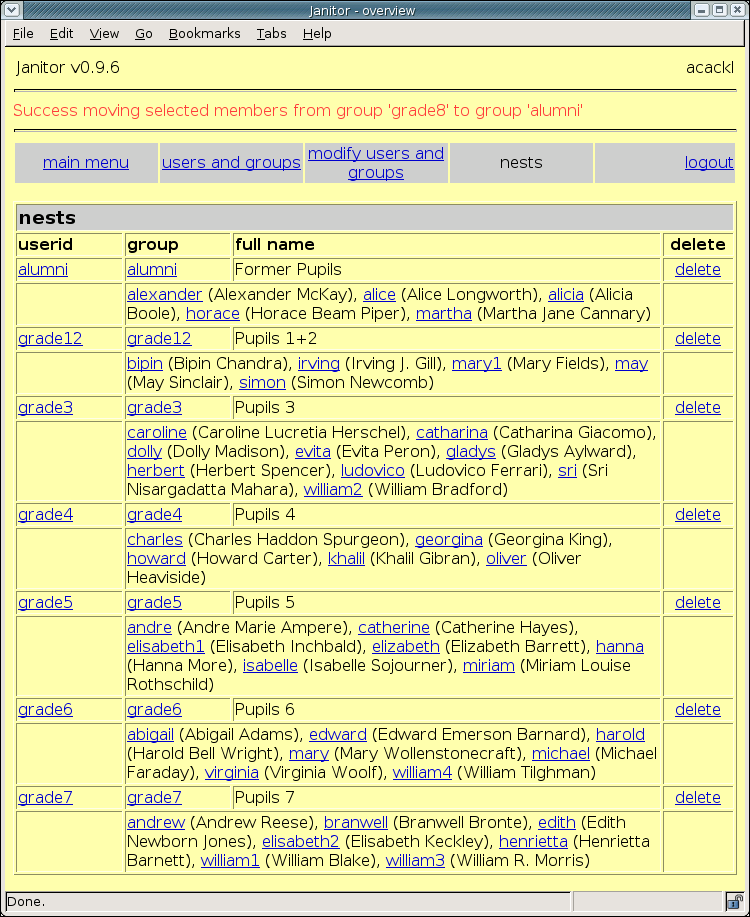The height and width of the screenshot is (917, 750).
Task: Click the logout link
Action: coord(708,163)
